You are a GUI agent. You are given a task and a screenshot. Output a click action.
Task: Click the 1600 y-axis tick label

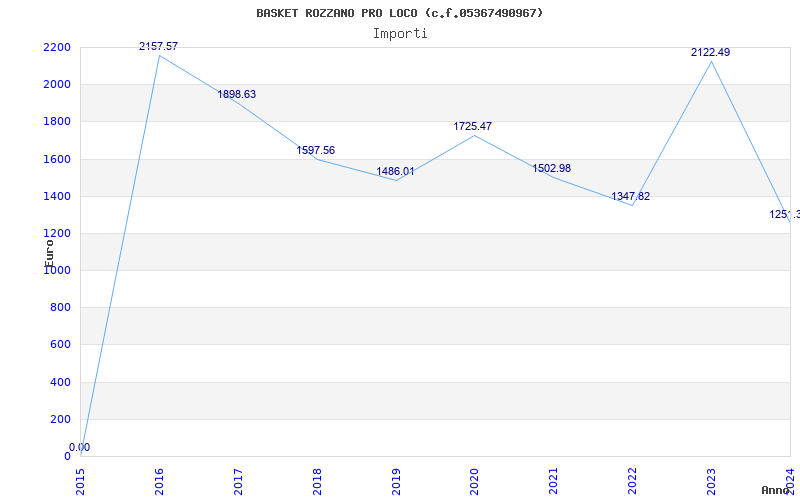click(x=57, y=159)
